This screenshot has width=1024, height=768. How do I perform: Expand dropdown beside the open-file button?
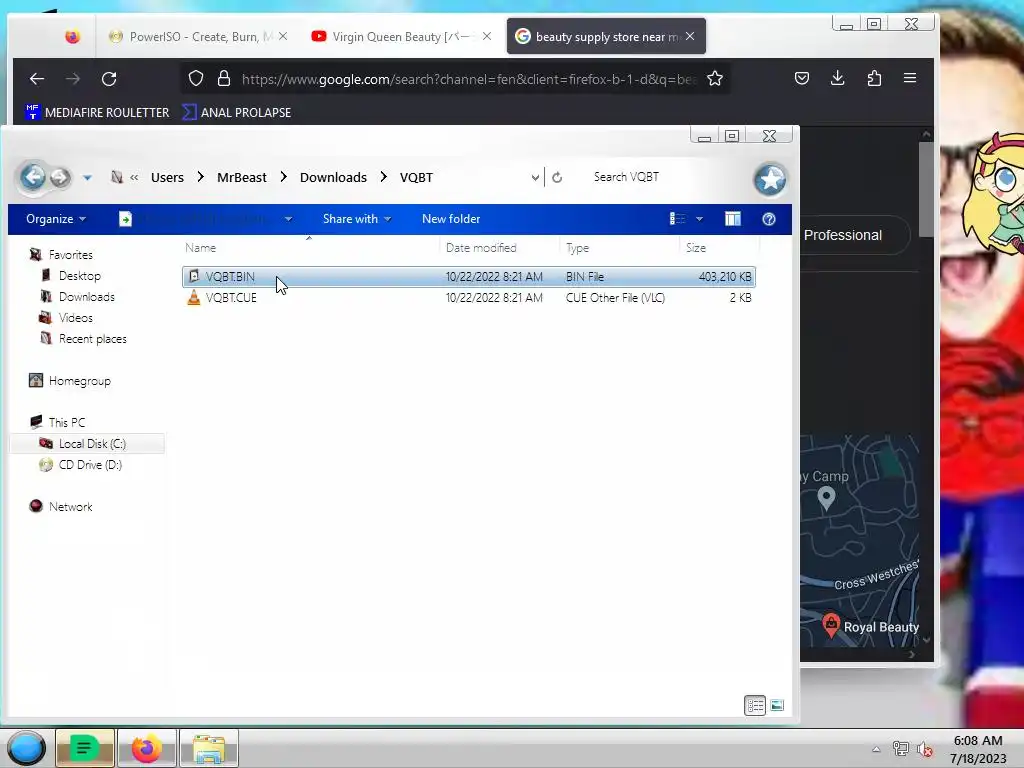pyautogui.click(x=288, y=219)
